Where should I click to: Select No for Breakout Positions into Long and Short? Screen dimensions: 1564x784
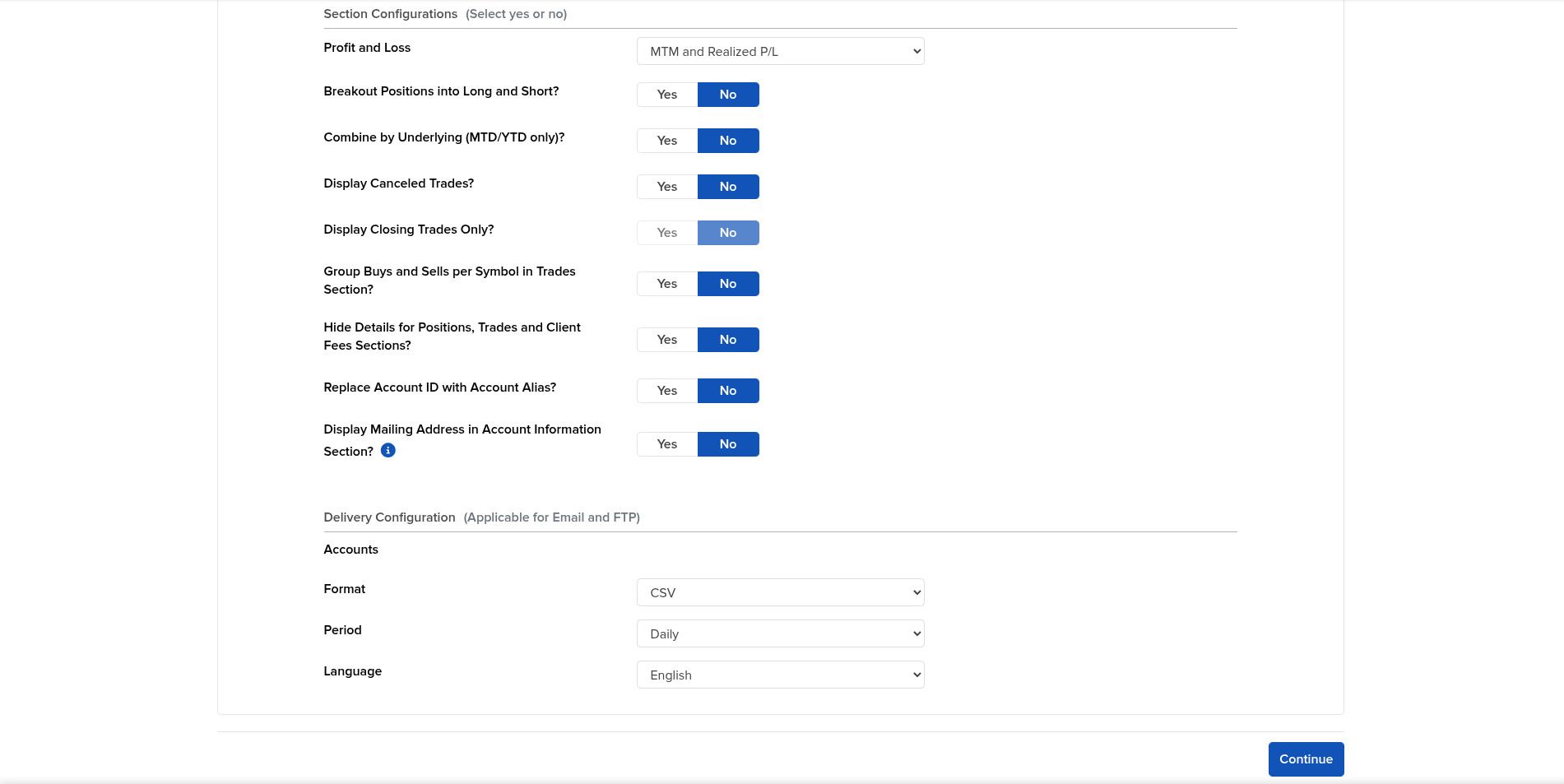728,95
